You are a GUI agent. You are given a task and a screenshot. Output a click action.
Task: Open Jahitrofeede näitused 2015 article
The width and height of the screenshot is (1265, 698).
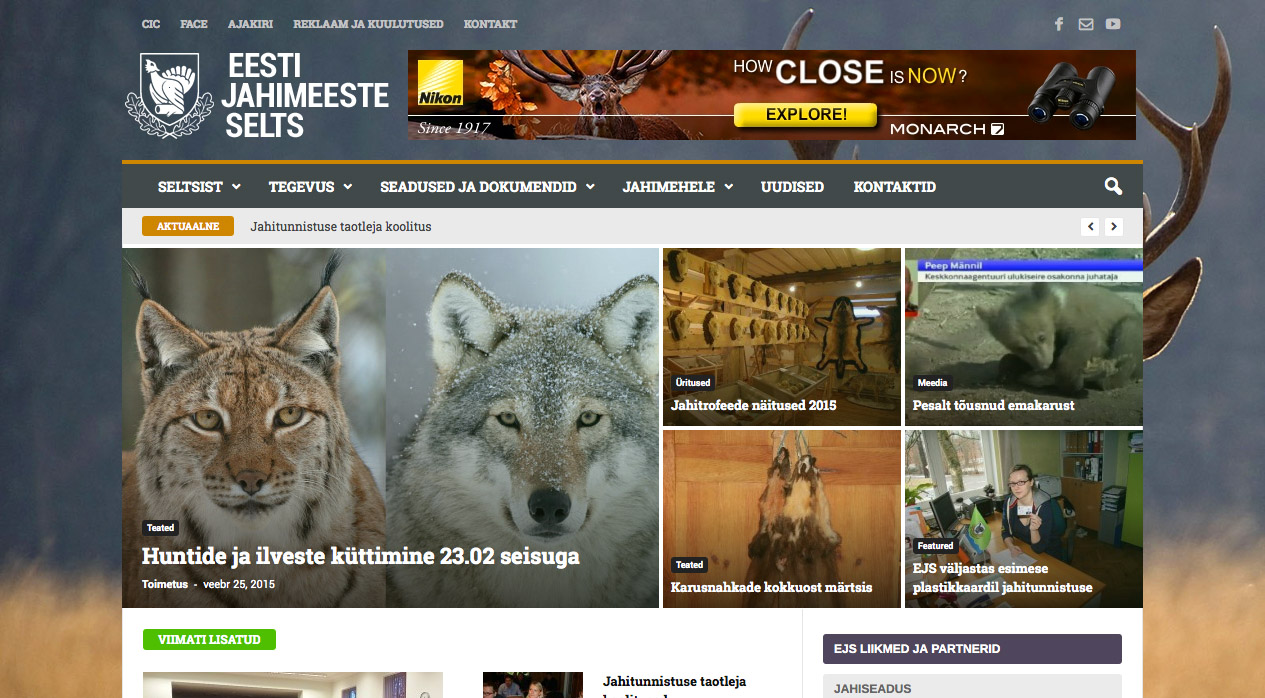click(753, 405)
